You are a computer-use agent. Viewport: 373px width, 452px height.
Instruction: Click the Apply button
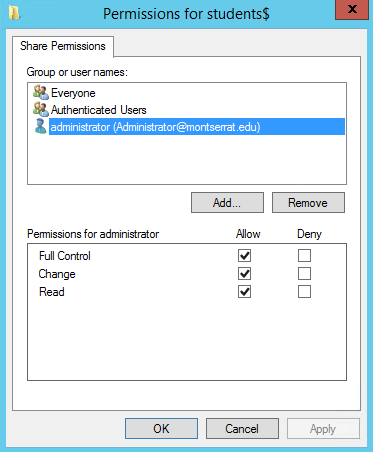(323, 428)
